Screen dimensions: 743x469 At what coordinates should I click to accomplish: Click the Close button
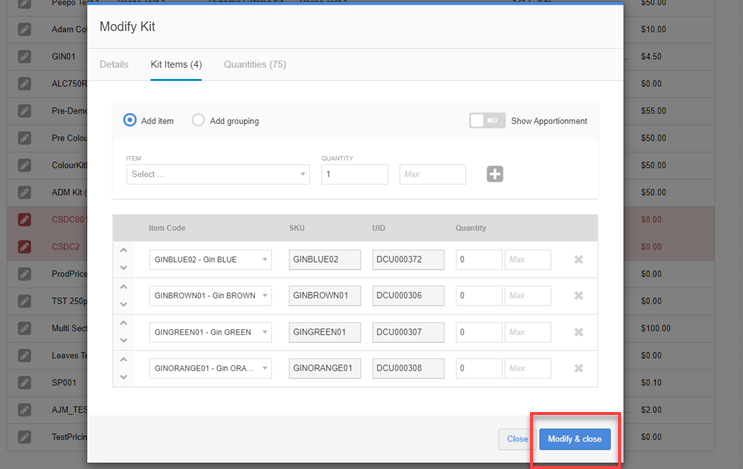coord(517,439)
